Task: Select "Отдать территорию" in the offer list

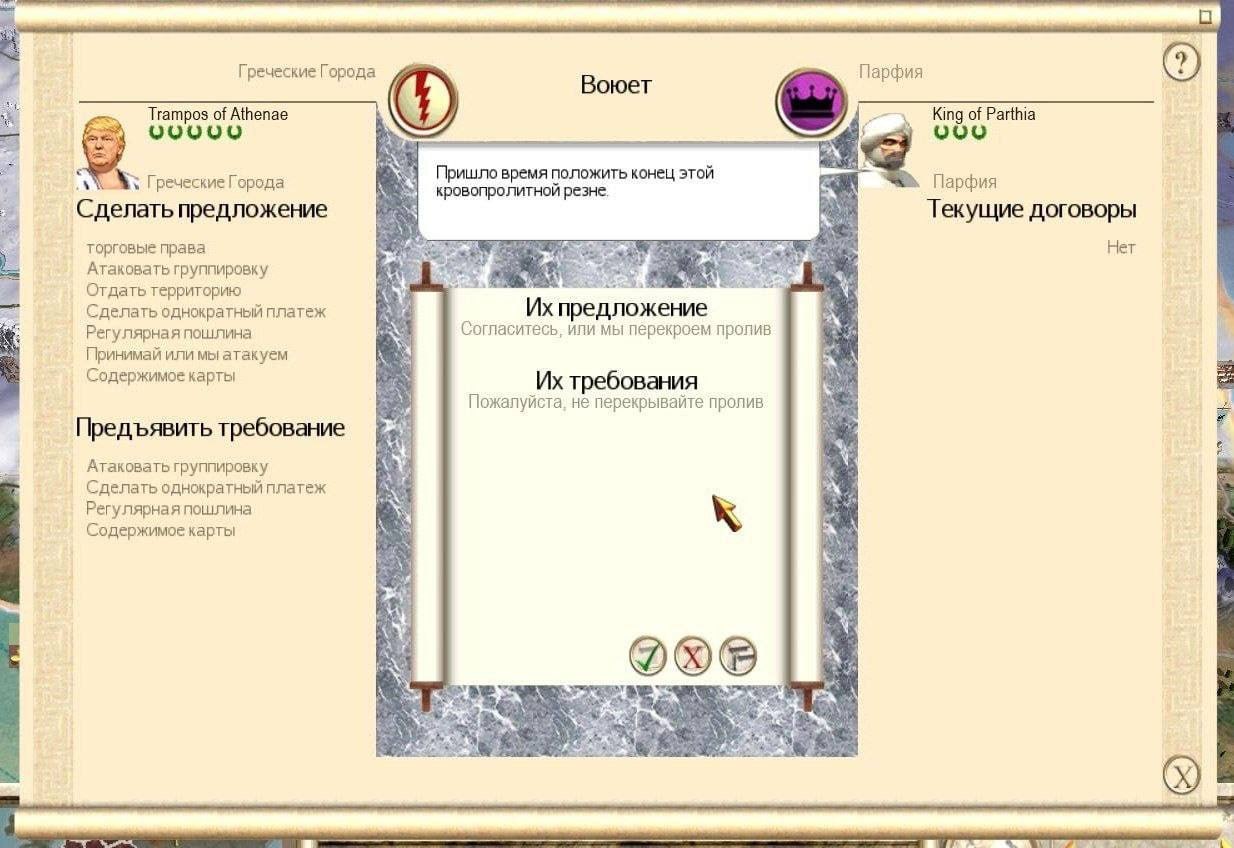Action: 164,290
